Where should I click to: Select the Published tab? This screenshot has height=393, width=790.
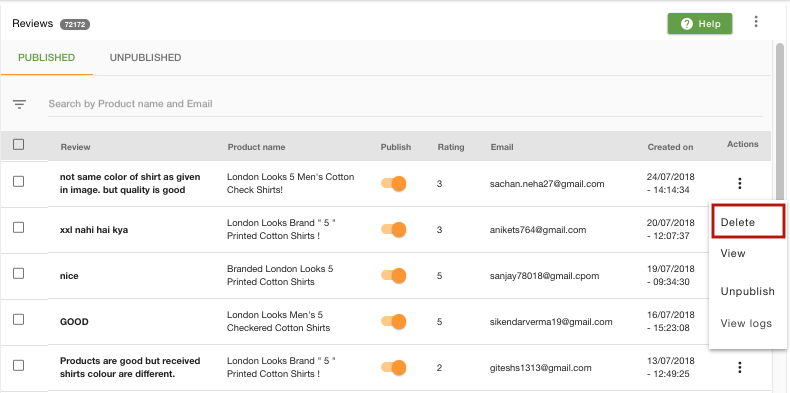pyautogui.click(x=47, y=57)
